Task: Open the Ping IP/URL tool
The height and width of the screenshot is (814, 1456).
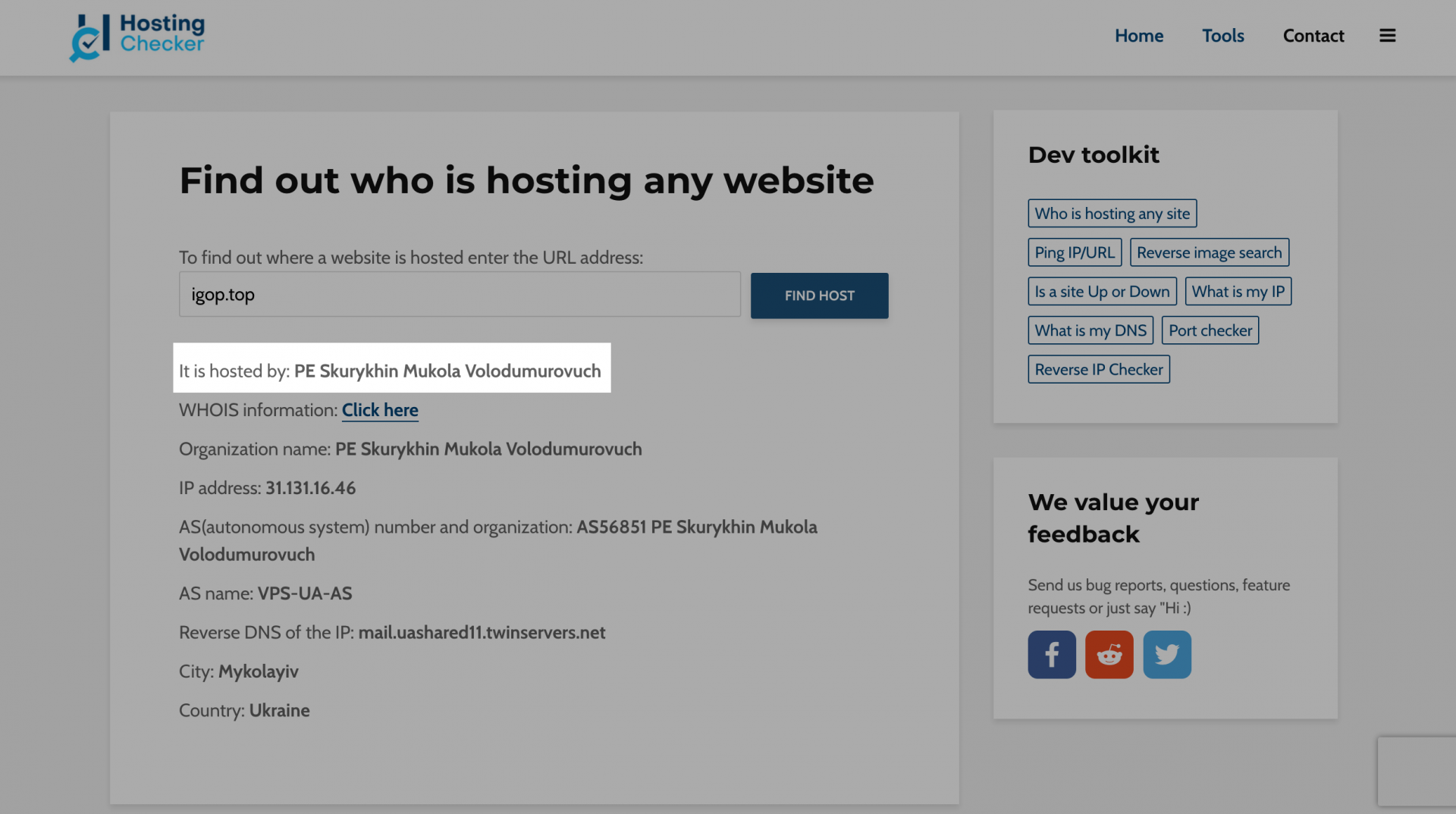Action: [1074, 252]
